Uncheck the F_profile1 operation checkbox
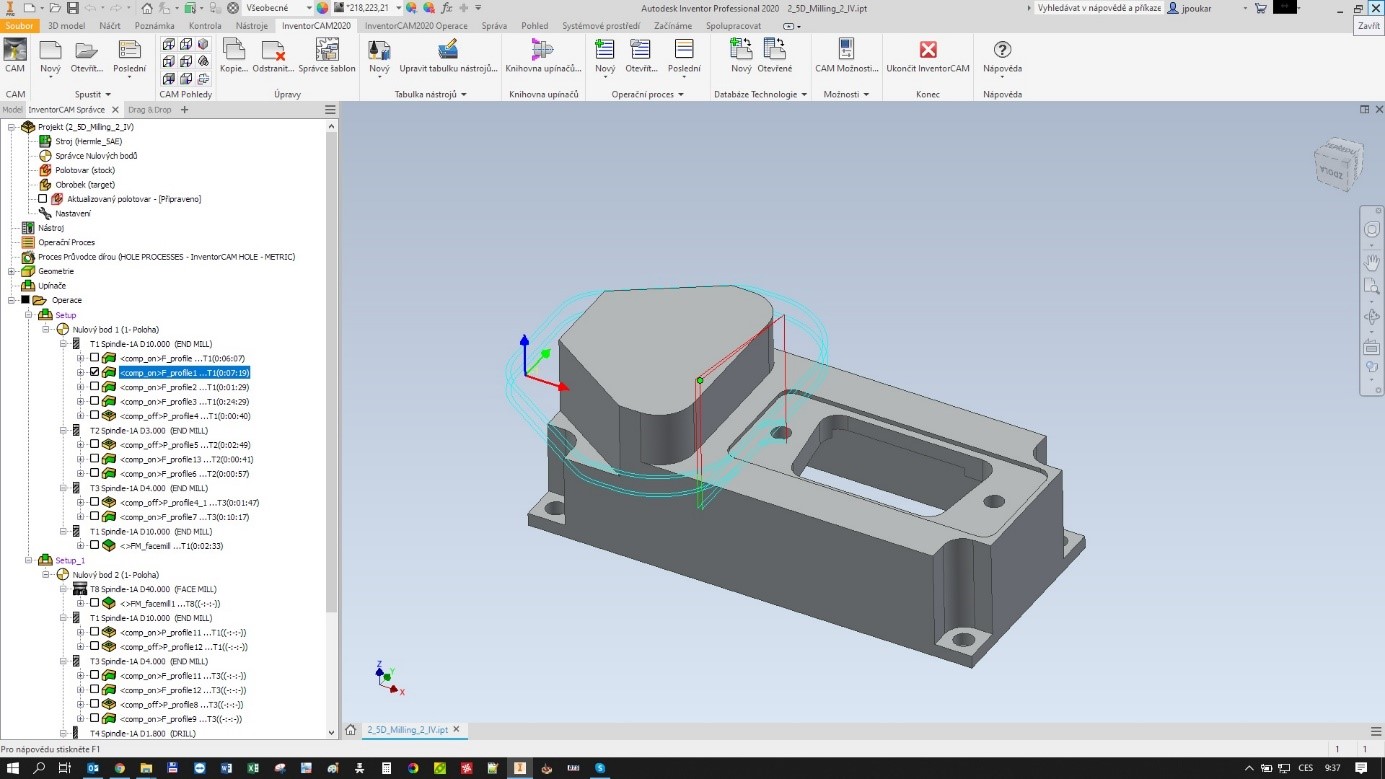The height and width of the screenshot is (779, 1385). click(95, 372)
